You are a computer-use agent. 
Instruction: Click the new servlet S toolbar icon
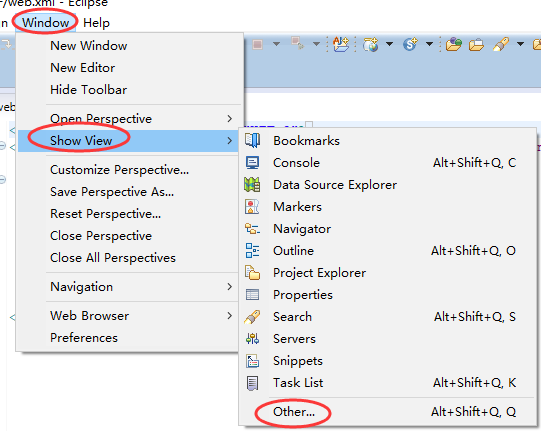pos(410,44)
